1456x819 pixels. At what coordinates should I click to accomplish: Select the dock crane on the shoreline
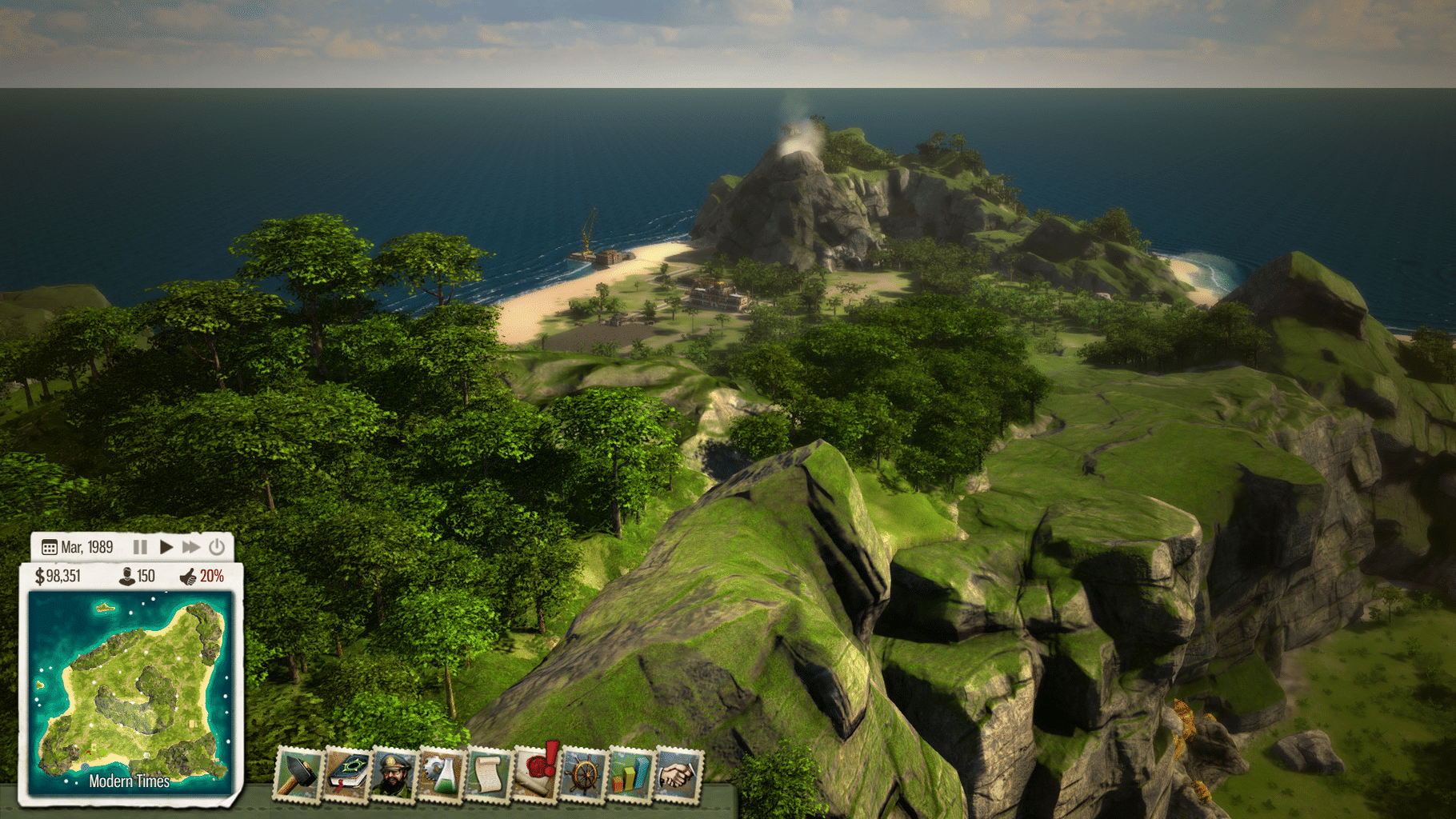[x=590, y=231]
